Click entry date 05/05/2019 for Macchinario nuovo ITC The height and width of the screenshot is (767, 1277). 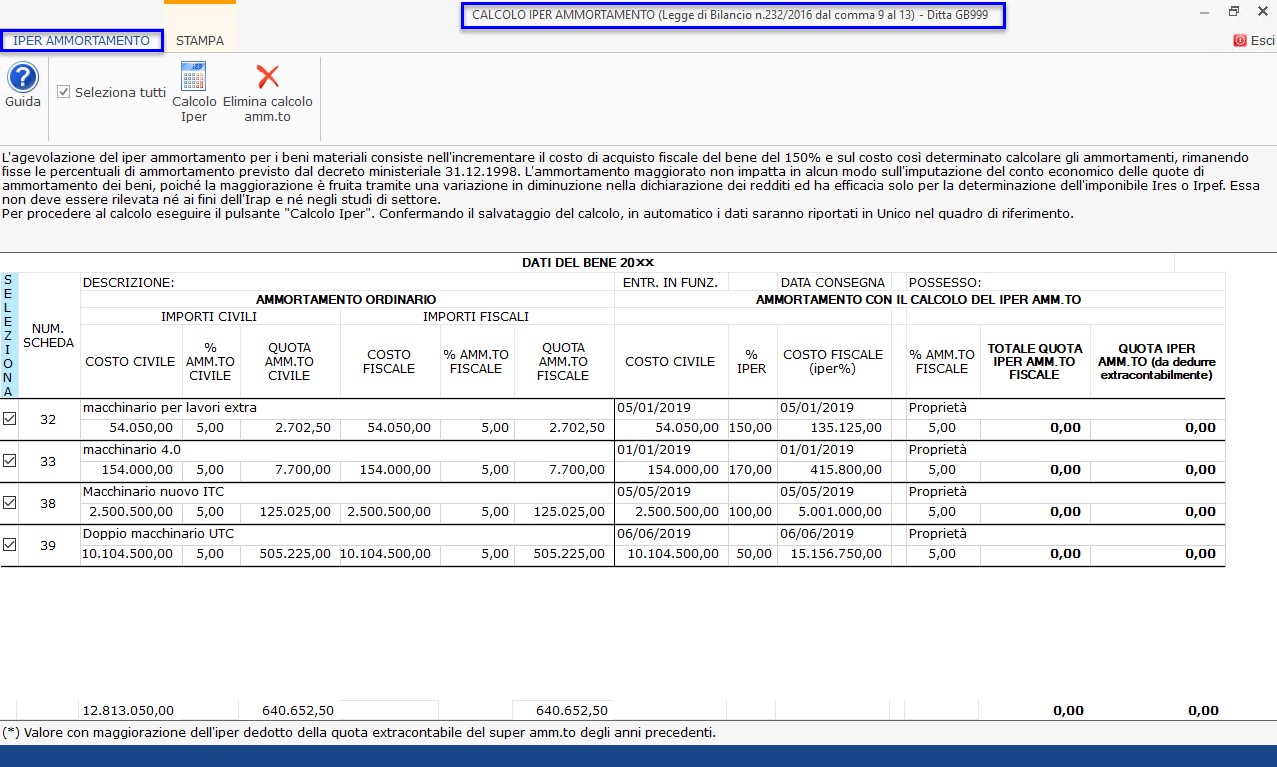coord(654,491)
